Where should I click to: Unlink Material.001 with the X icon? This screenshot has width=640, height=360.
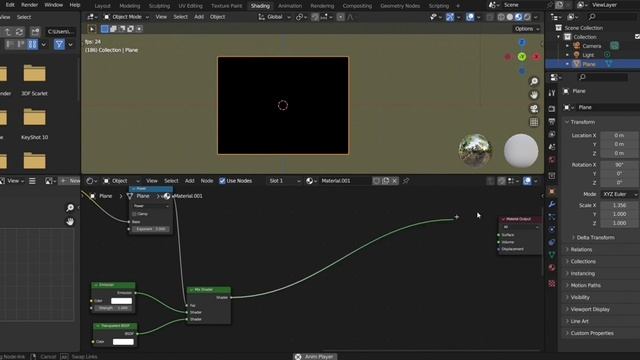(394, 181)
